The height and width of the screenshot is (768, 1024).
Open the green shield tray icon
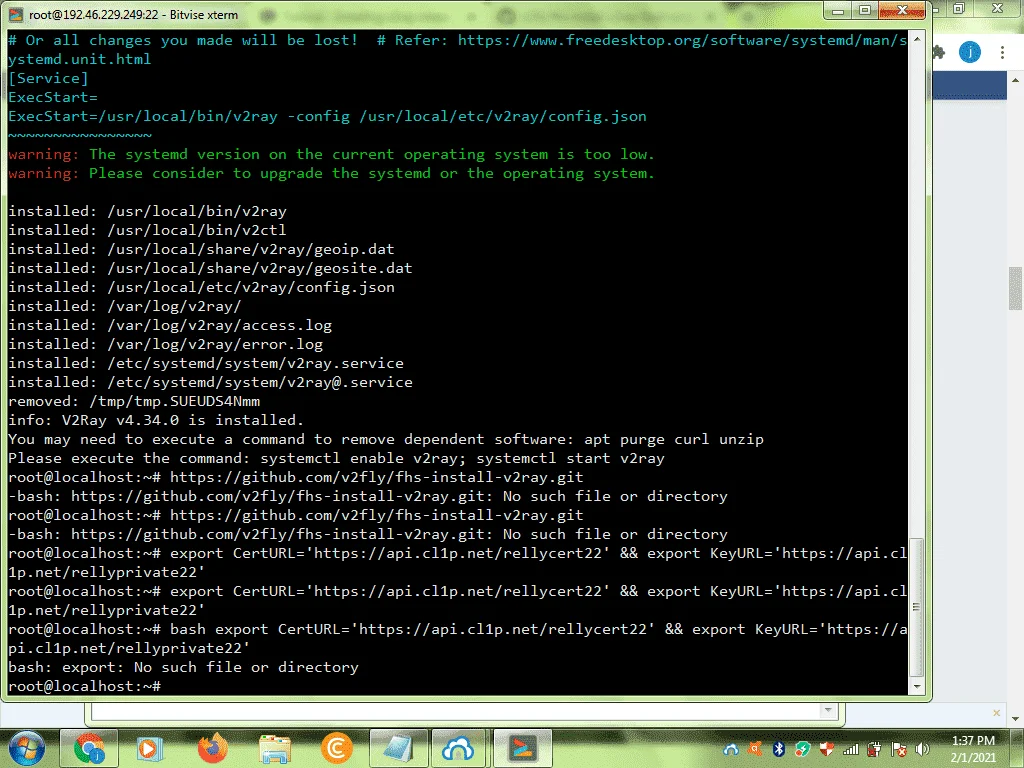[803, 749]
